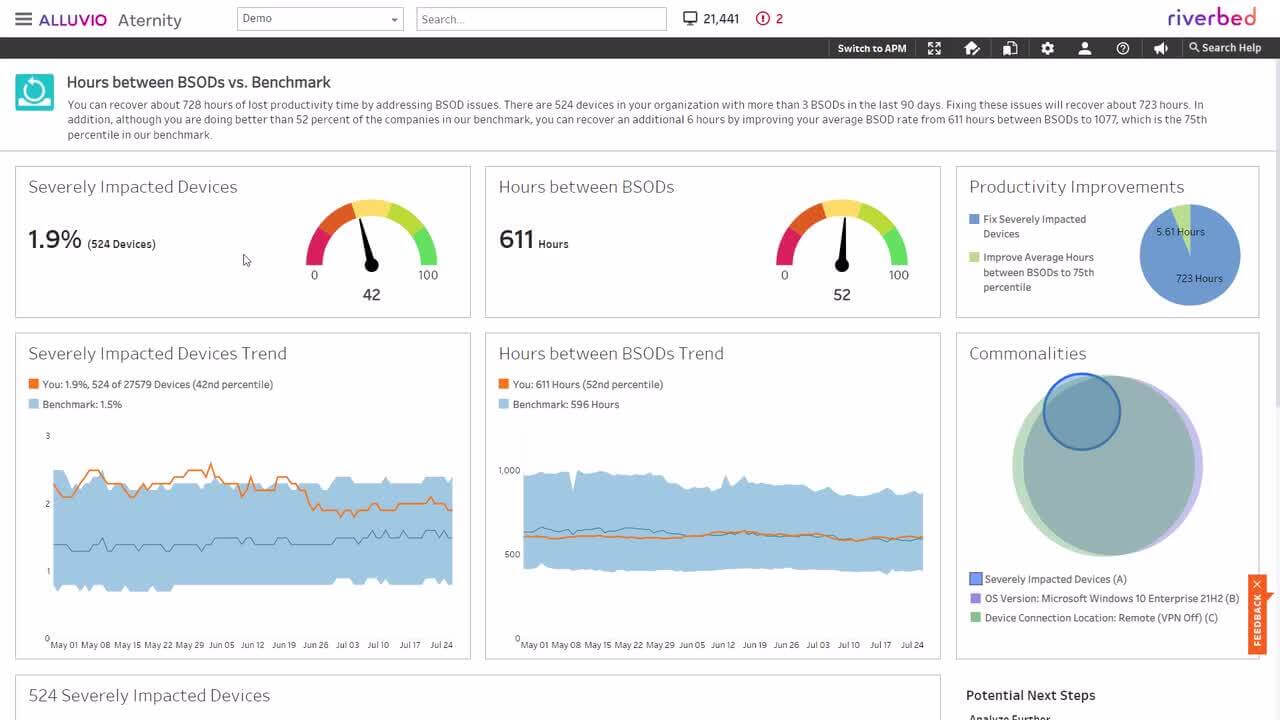This screenshot has width=1280, height=720.
Task: Click the BSOD recovery dashboard icon
Action: (x=34, y=92)
